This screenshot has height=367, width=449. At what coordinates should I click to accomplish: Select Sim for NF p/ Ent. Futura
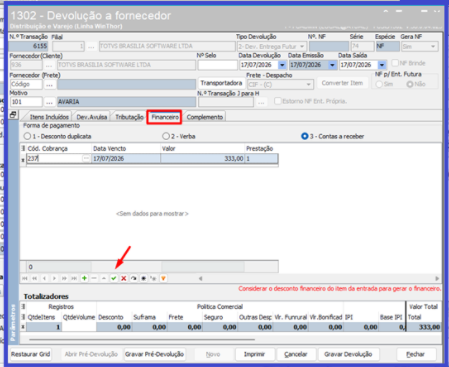379,84
